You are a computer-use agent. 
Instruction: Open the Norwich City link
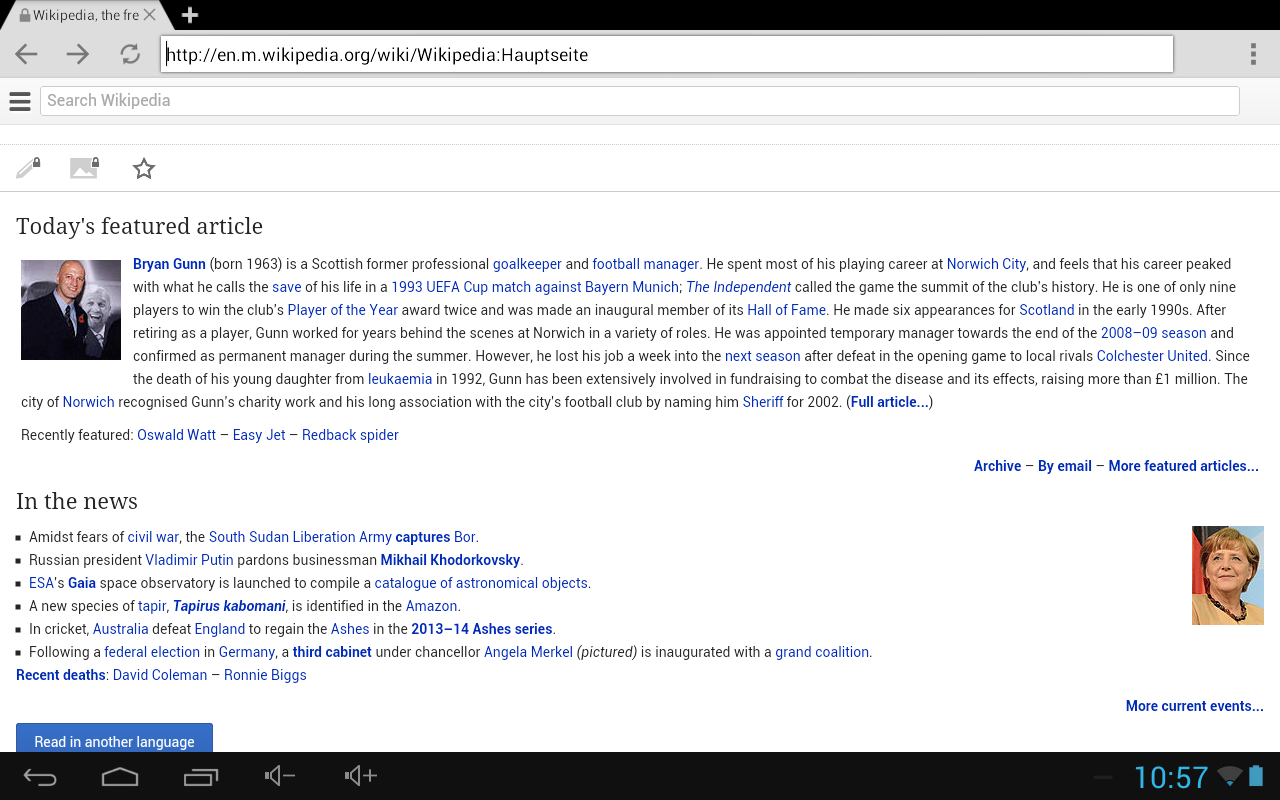click(986, 264)
